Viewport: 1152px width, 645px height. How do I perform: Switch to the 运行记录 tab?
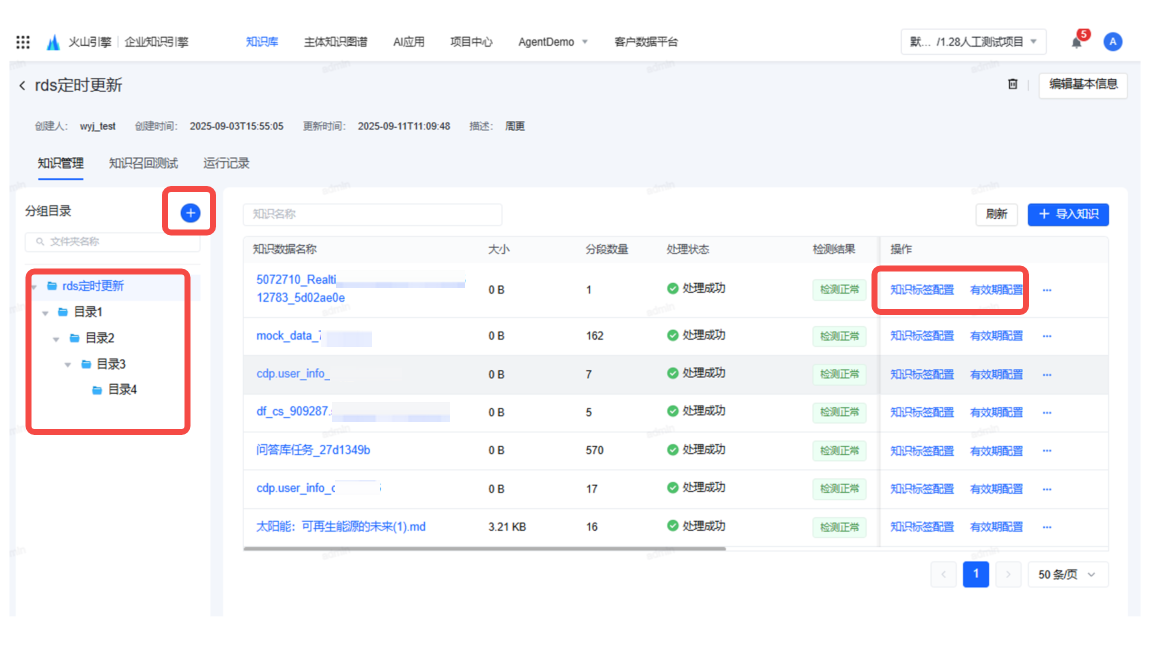[x=226, y=163]
